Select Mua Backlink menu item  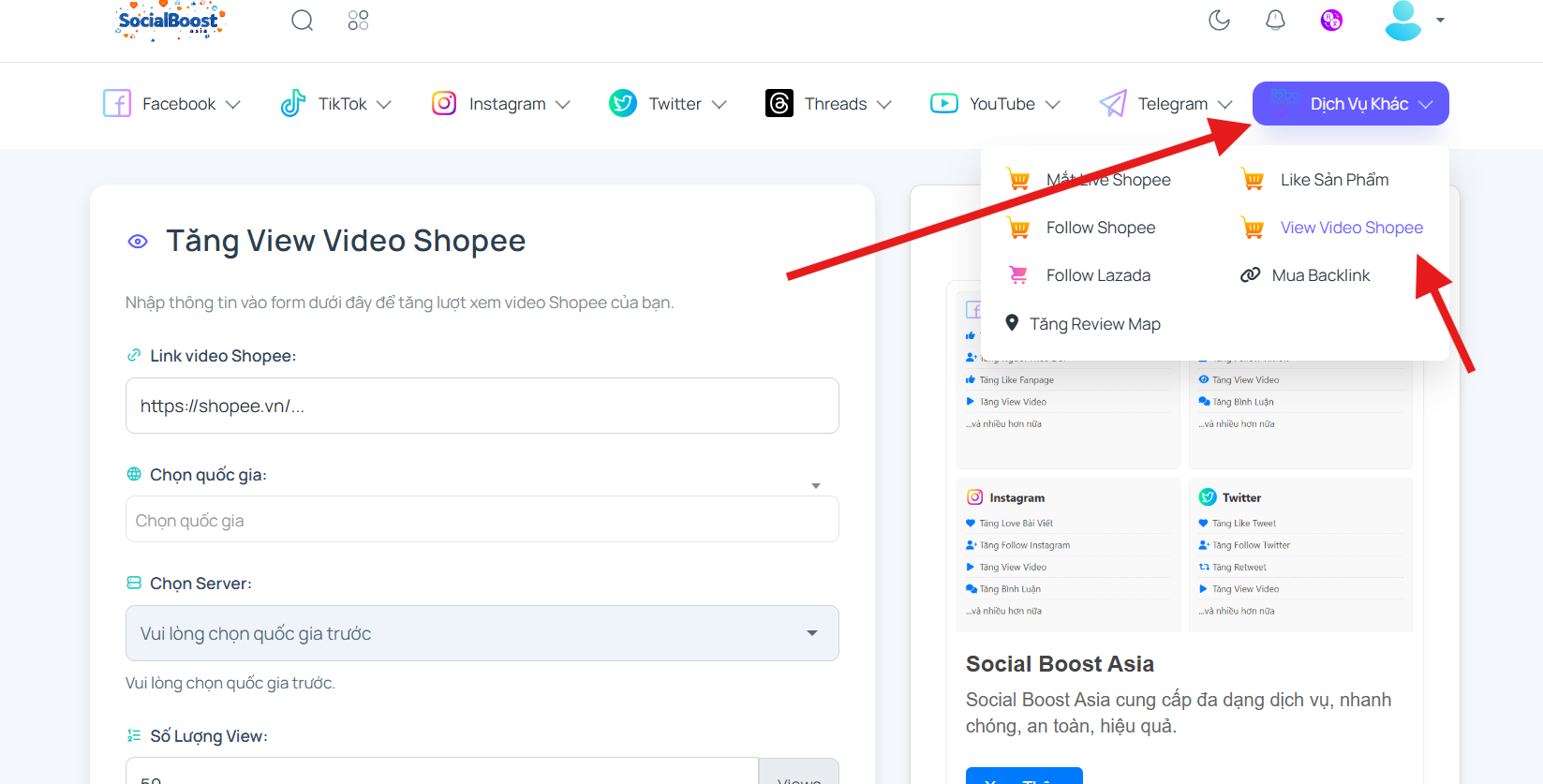[1321, 275]
